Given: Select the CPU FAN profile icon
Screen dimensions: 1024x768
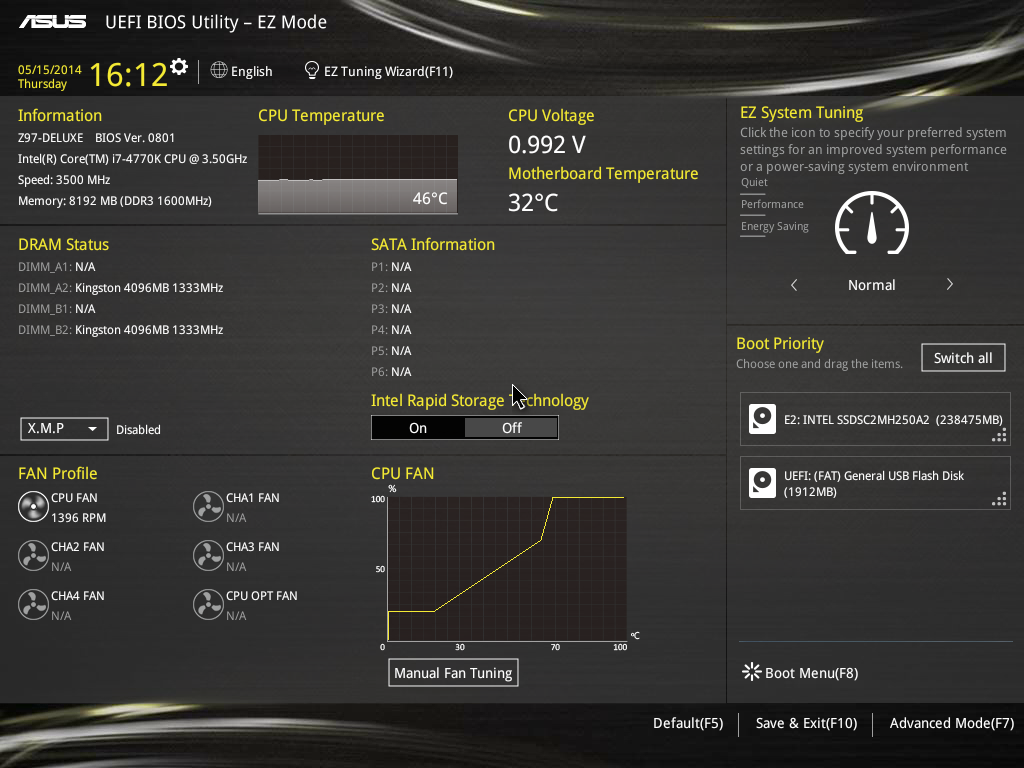Looking at the screenshot, I should (x=33, y=507).
